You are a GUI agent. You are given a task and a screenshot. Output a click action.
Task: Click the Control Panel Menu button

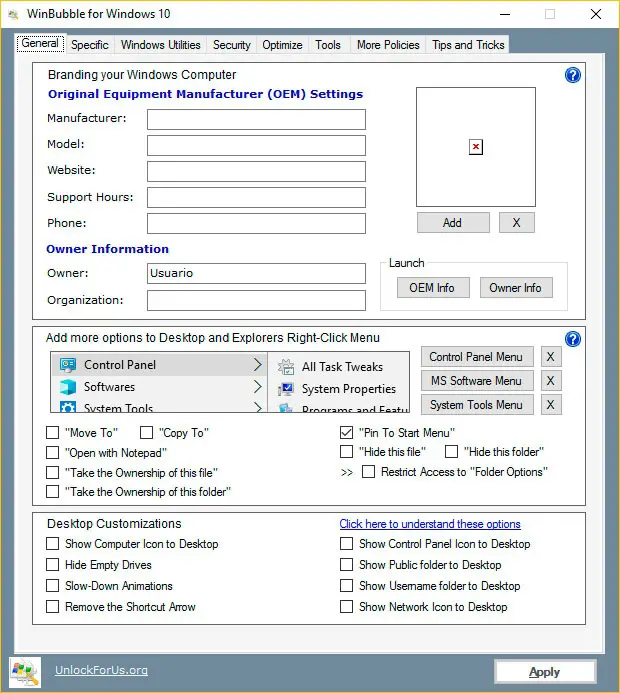point(477,357)
